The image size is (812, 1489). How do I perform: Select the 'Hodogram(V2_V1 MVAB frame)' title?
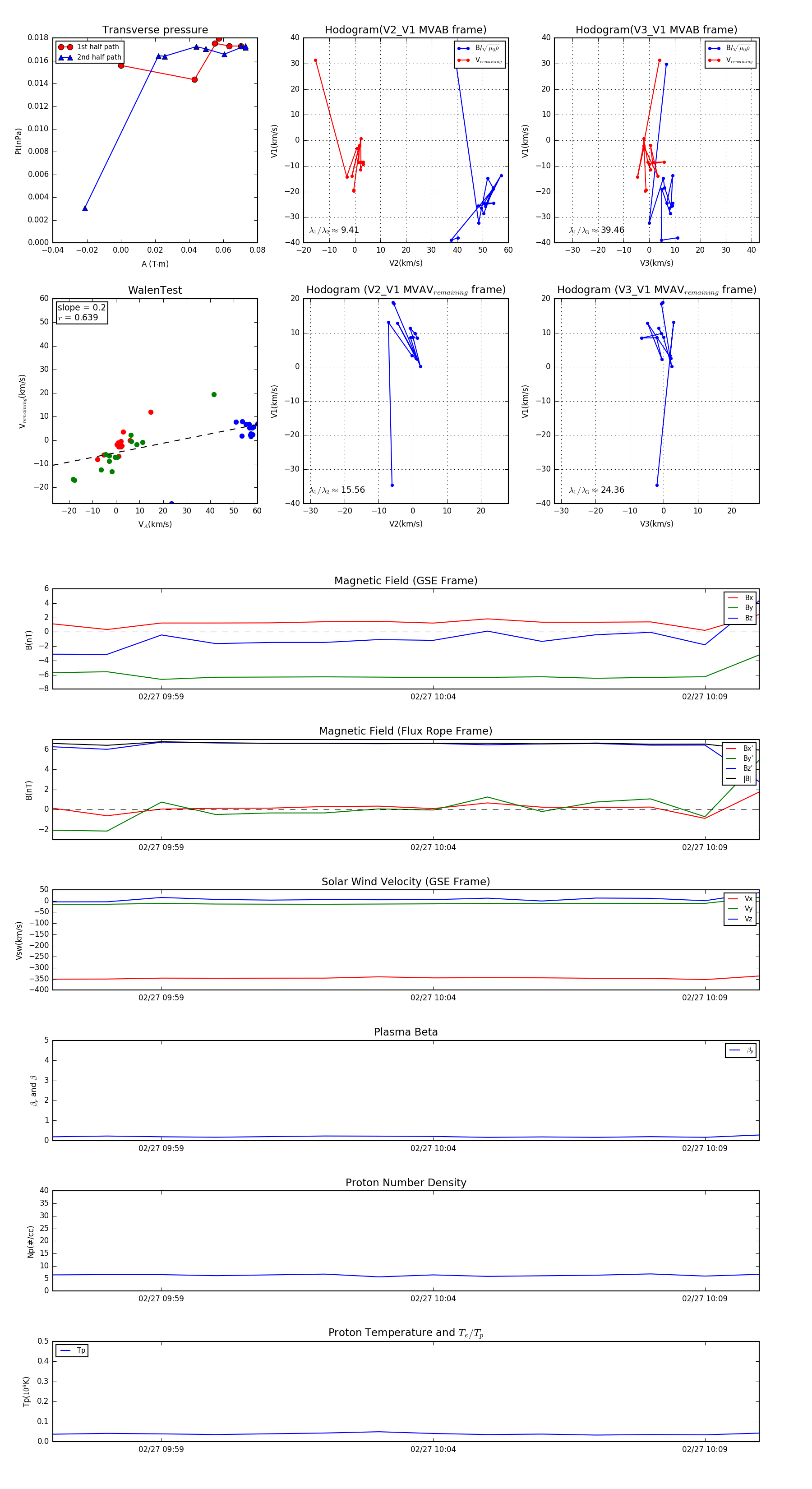click(405, 30)
